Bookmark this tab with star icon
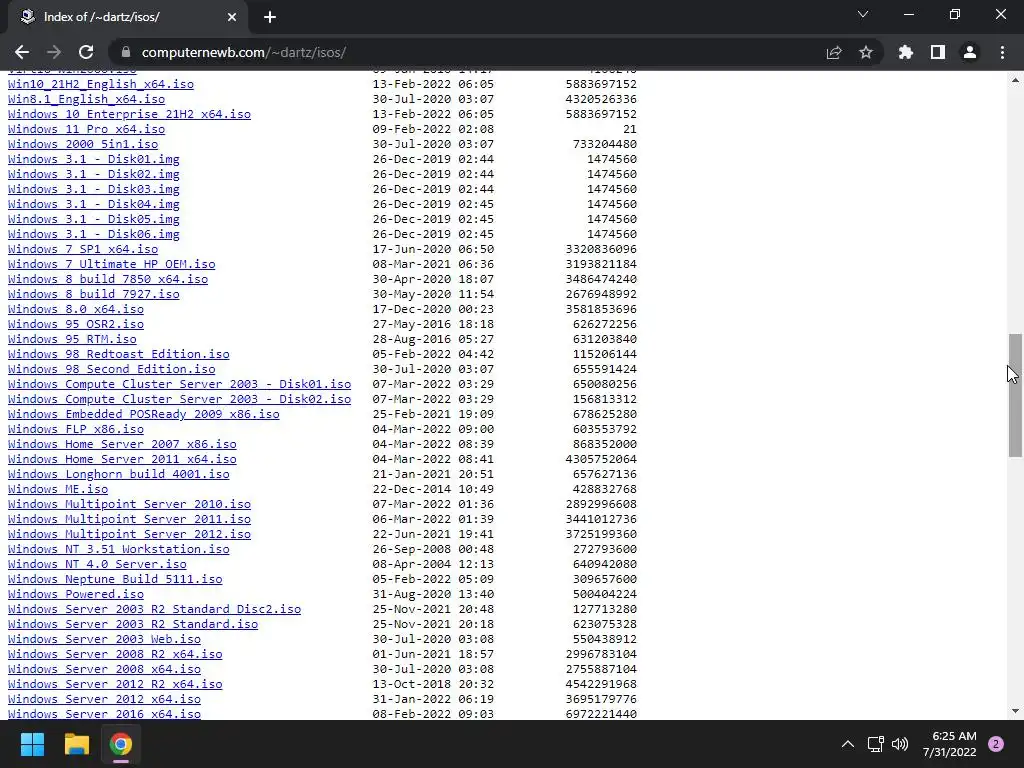Viewport: 1024px width, 768px height. coord(866,52)
